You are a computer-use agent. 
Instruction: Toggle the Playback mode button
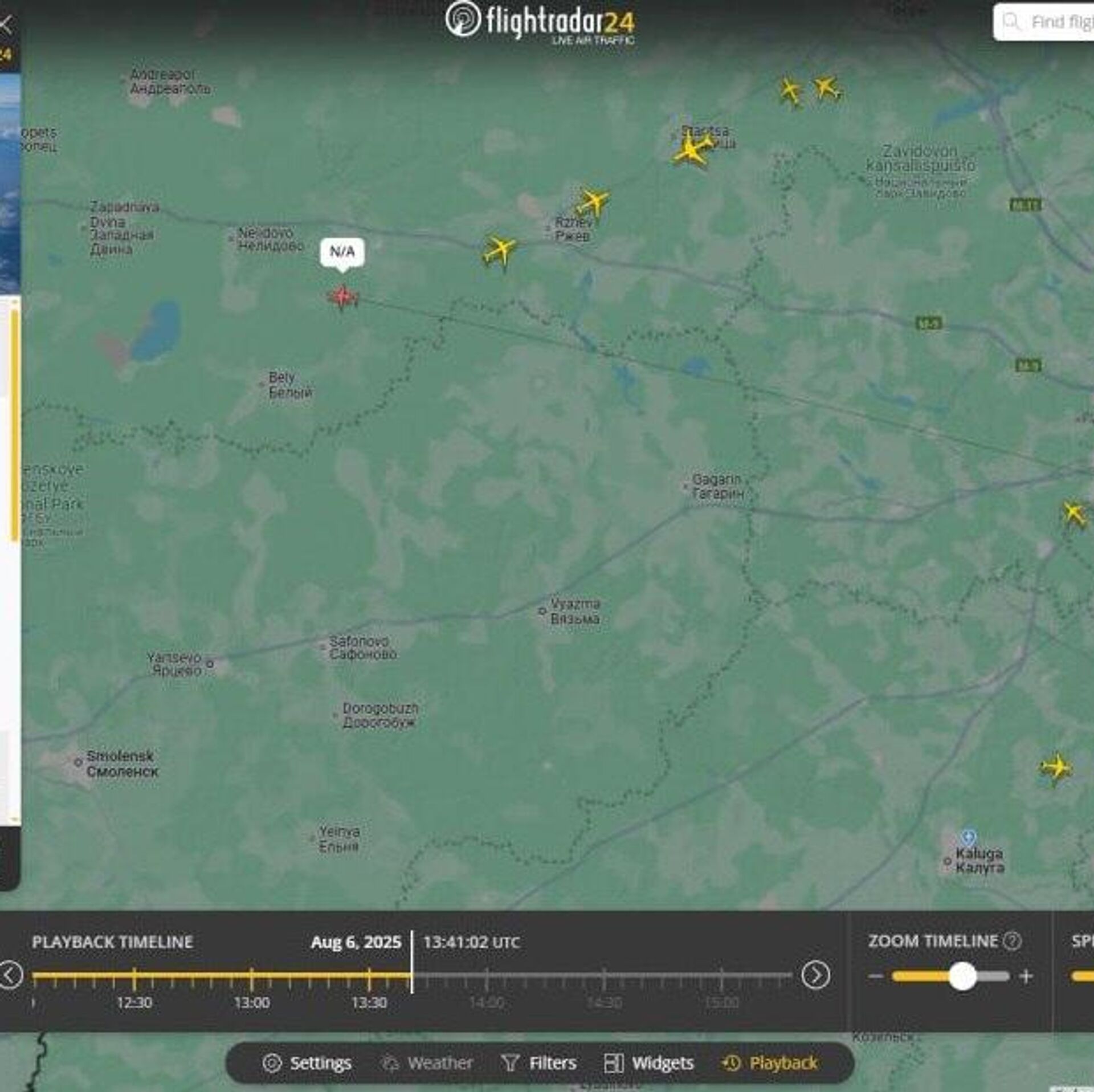pos(770,1063)
